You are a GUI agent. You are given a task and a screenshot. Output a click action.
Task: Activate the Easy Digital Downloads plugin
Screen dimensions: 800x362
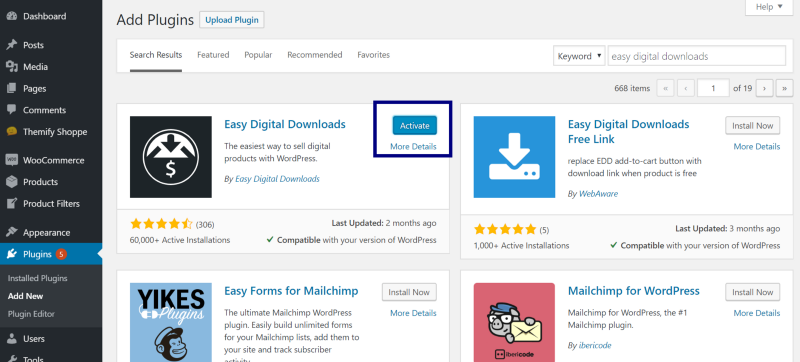tap(414, 125)
